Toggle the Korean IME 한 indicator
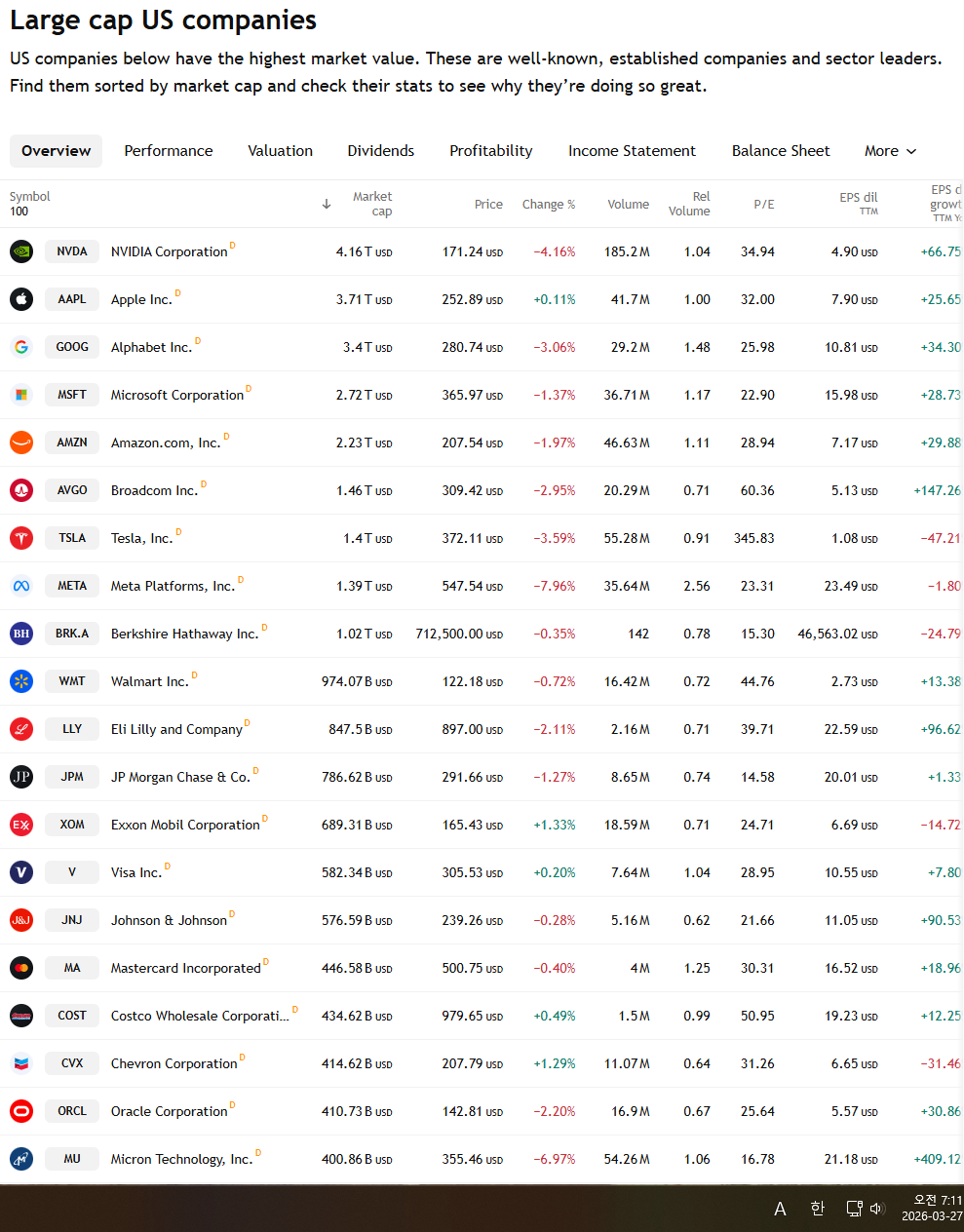 pos(817,1209)
